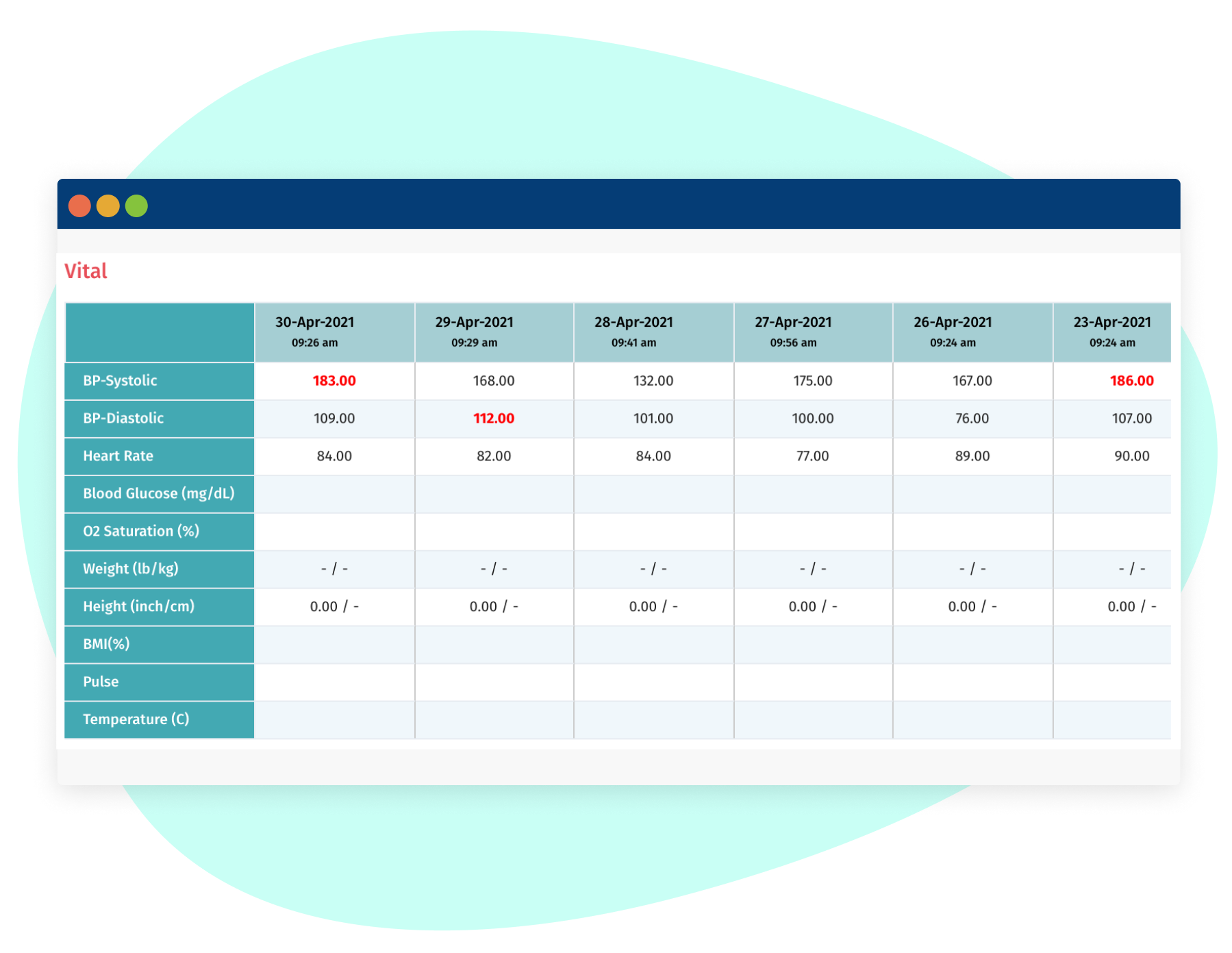This screenshot has width=1232, height=953.
Task: Click the 89.00 heart rate value
Action: [972, 456]
